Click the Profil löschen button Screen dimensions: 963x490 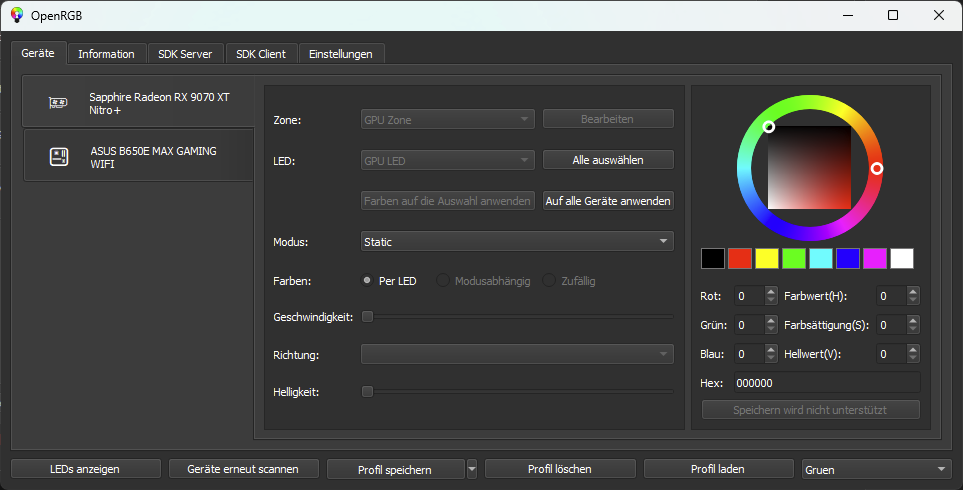[560, 469]
